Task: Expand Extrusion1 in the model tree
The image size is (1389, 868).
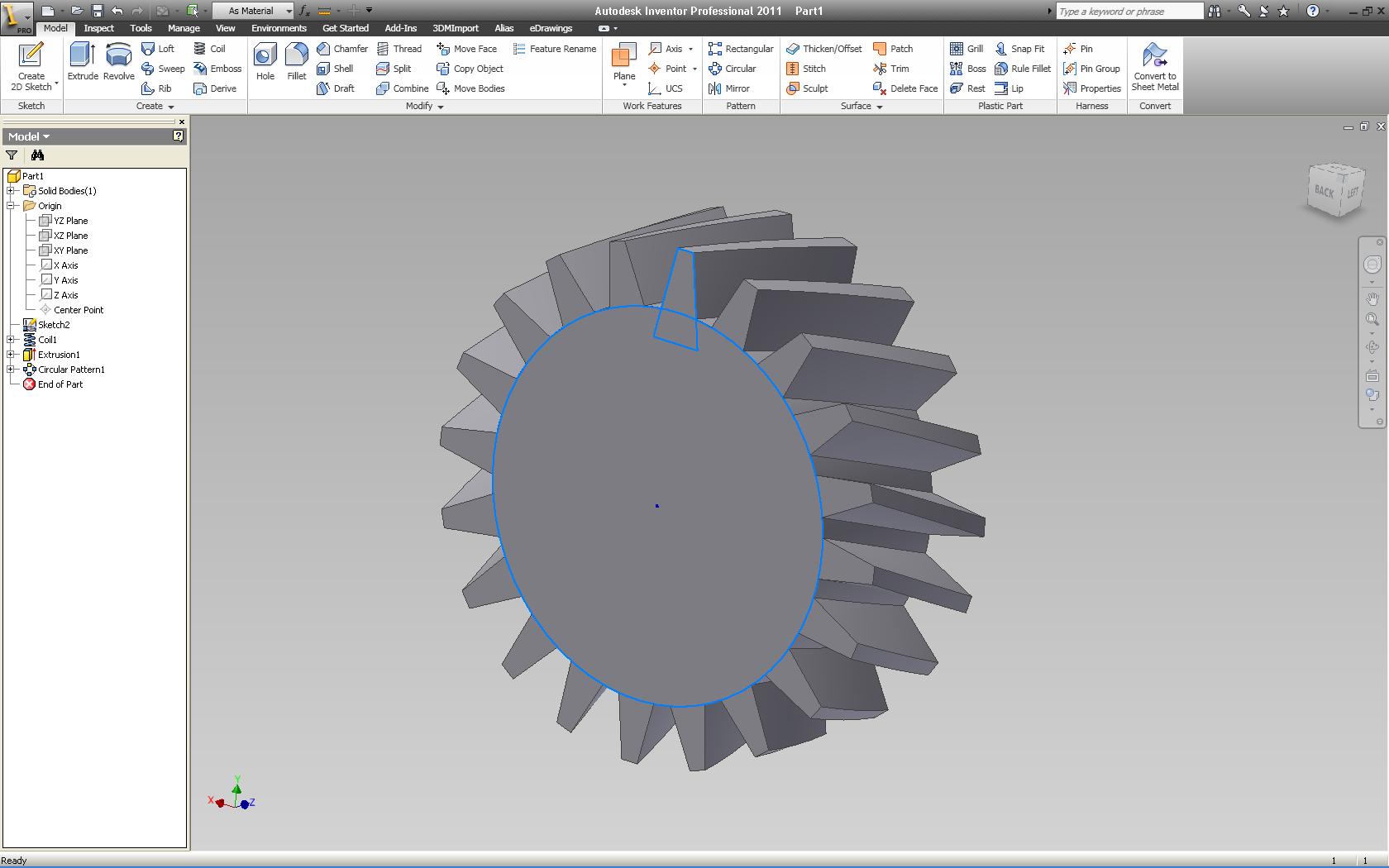Action: 11,354
